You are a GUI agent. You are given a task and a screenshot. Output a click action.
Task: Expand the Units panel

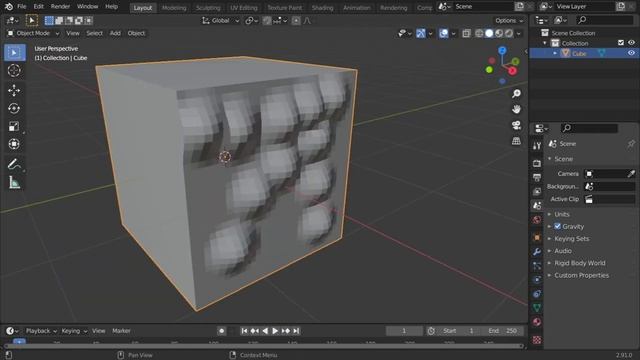pyautogui.click(x=562, y=214)
